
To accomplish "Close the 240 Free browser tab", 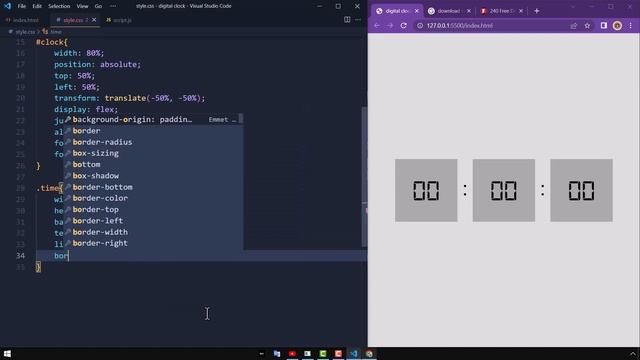I will (521, 11).
